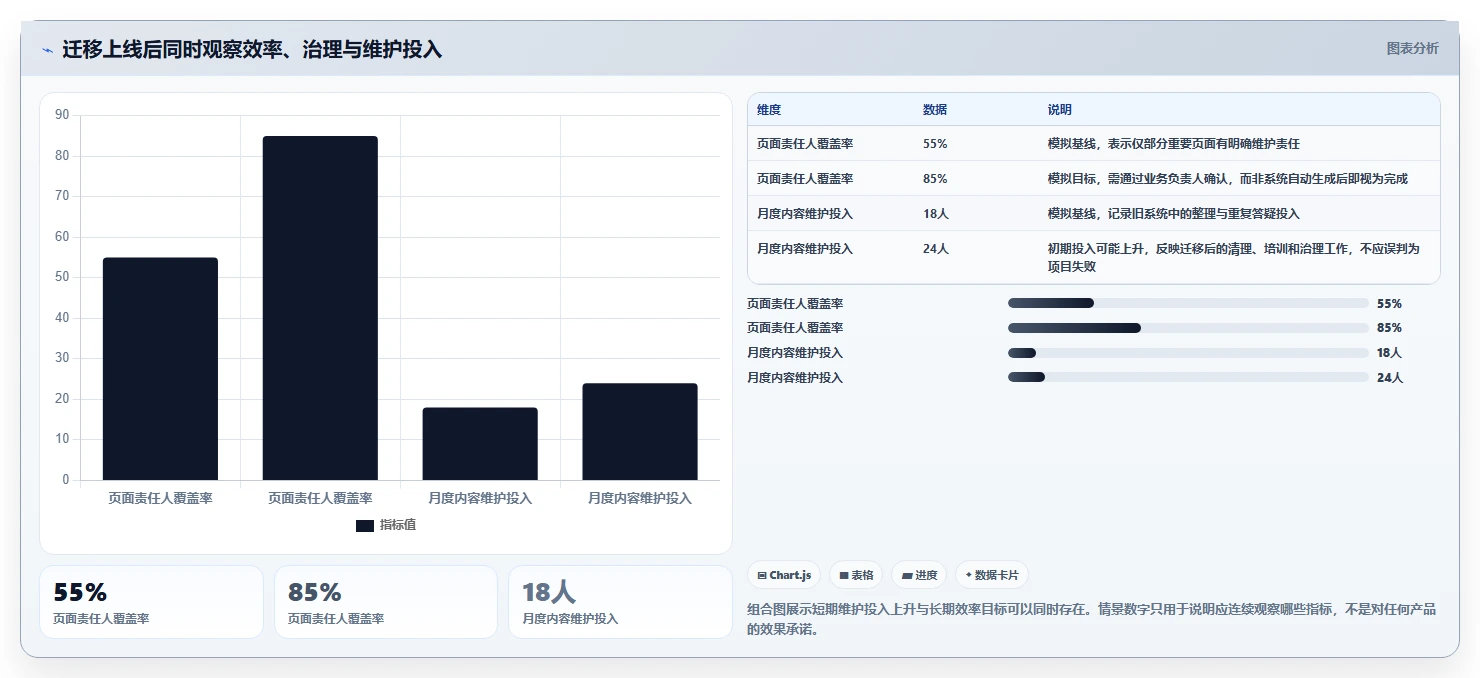Click the progress bar labeled 85%

point(1188,328)
